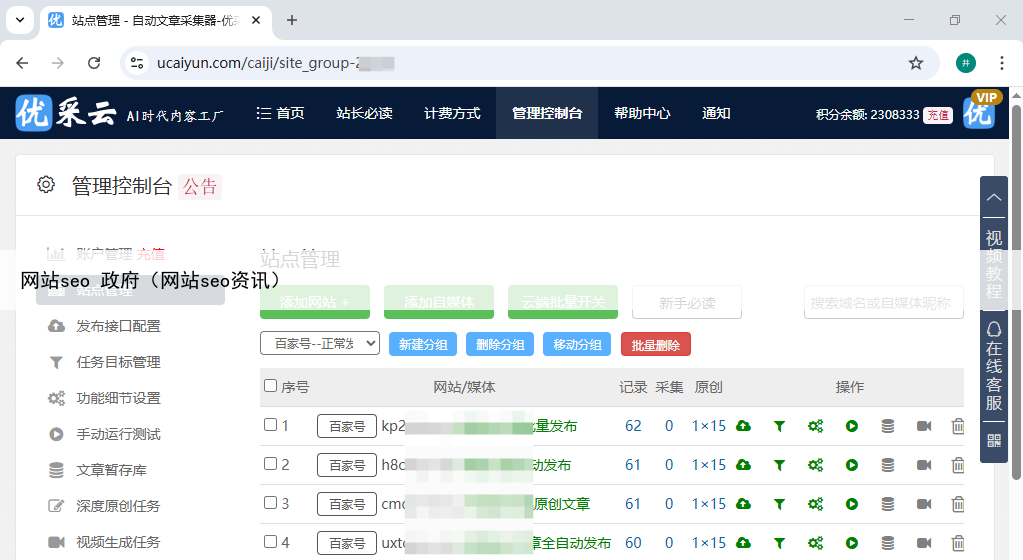Open the 帮助中心 navigation menu
The width and height of the screenshot is (1023, 560).
tap(642, 114)
